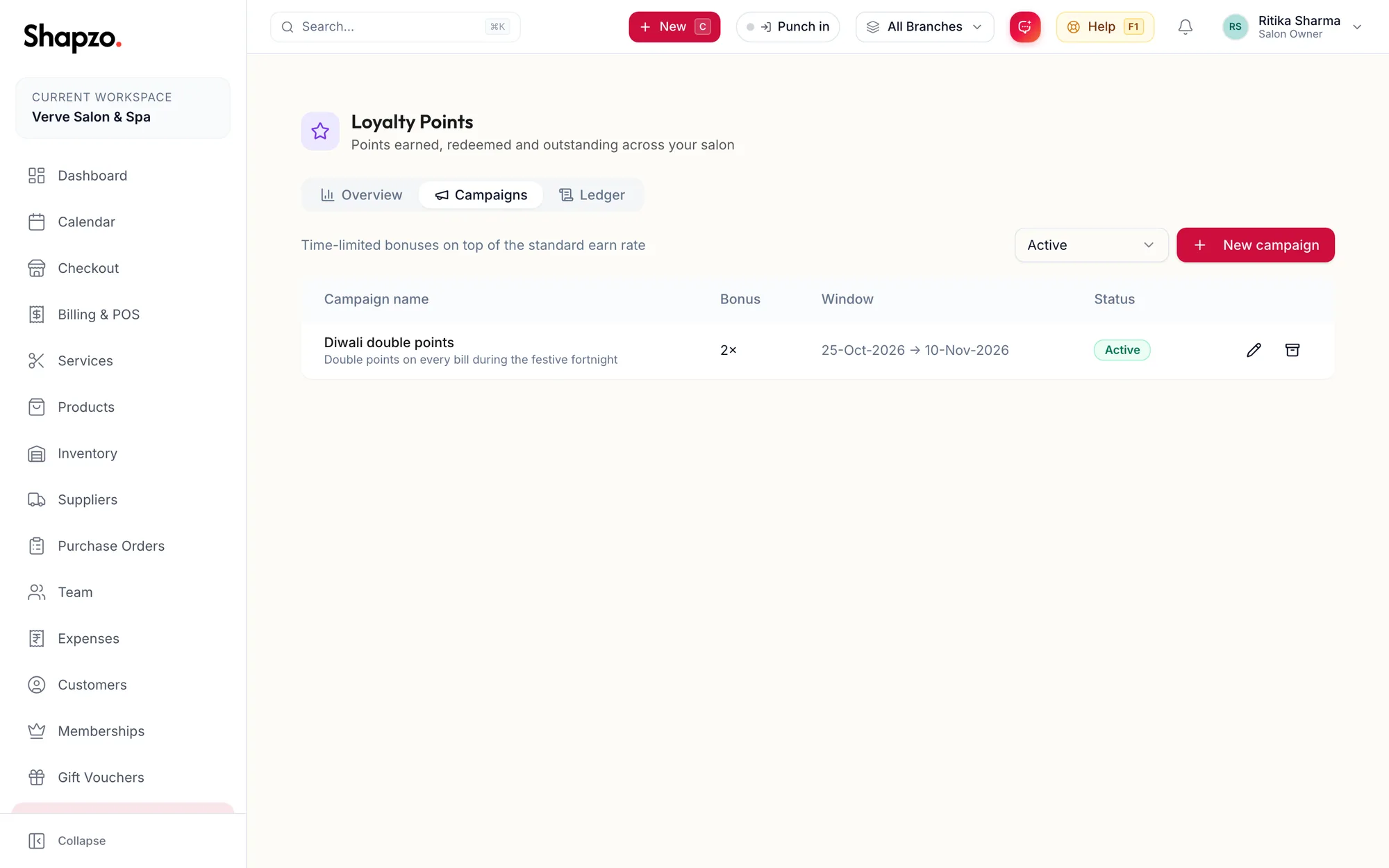Go to the Products page
1389x868 pixels.
[123, 407]
